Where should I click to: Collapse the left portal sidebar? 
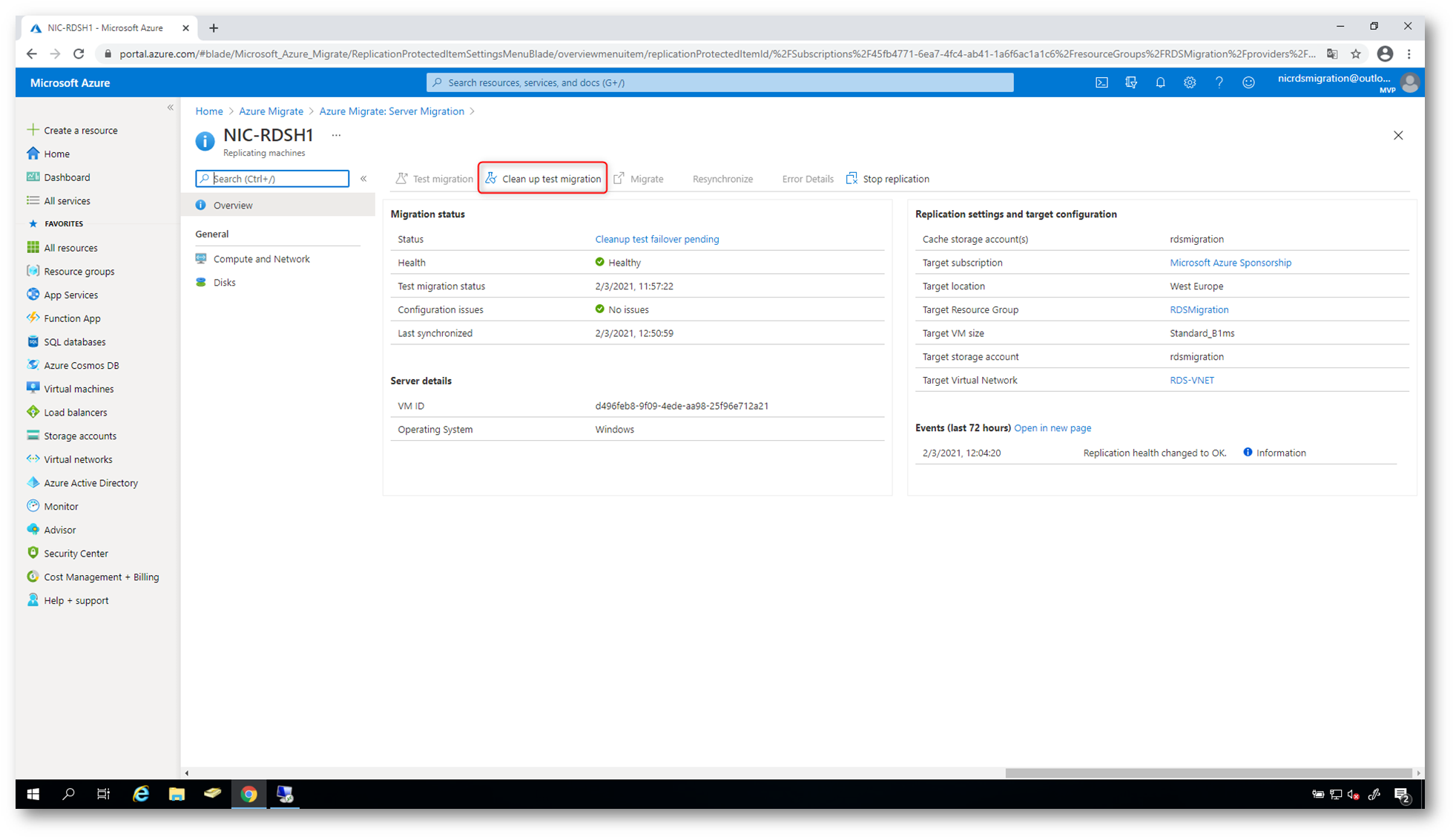[171, 108]
